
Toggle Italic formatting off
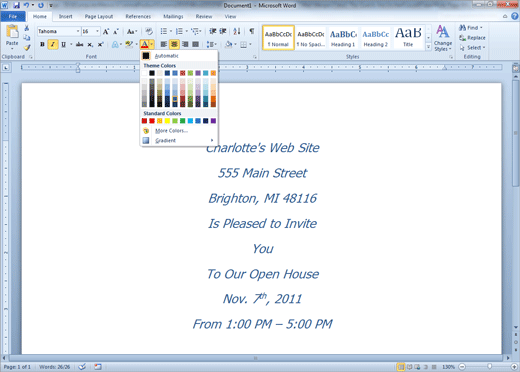tap(53, 44)
